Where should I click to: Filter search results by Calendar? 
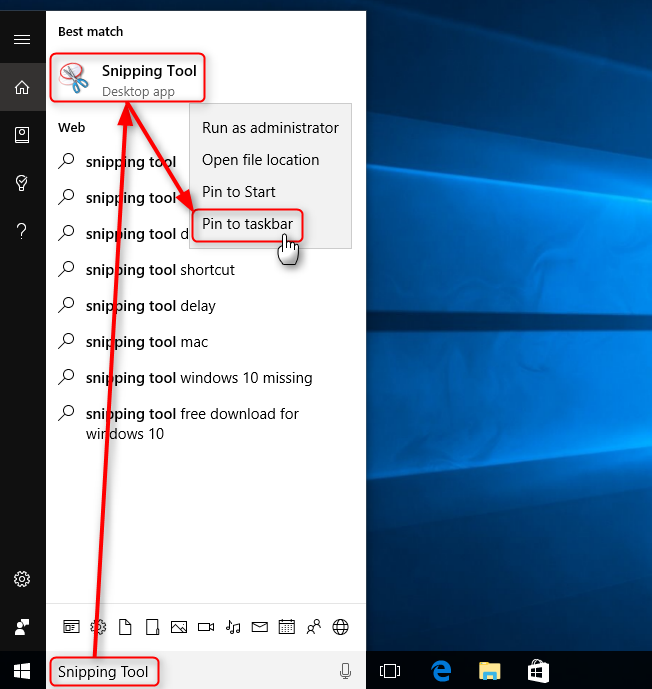tap(286, 627)
